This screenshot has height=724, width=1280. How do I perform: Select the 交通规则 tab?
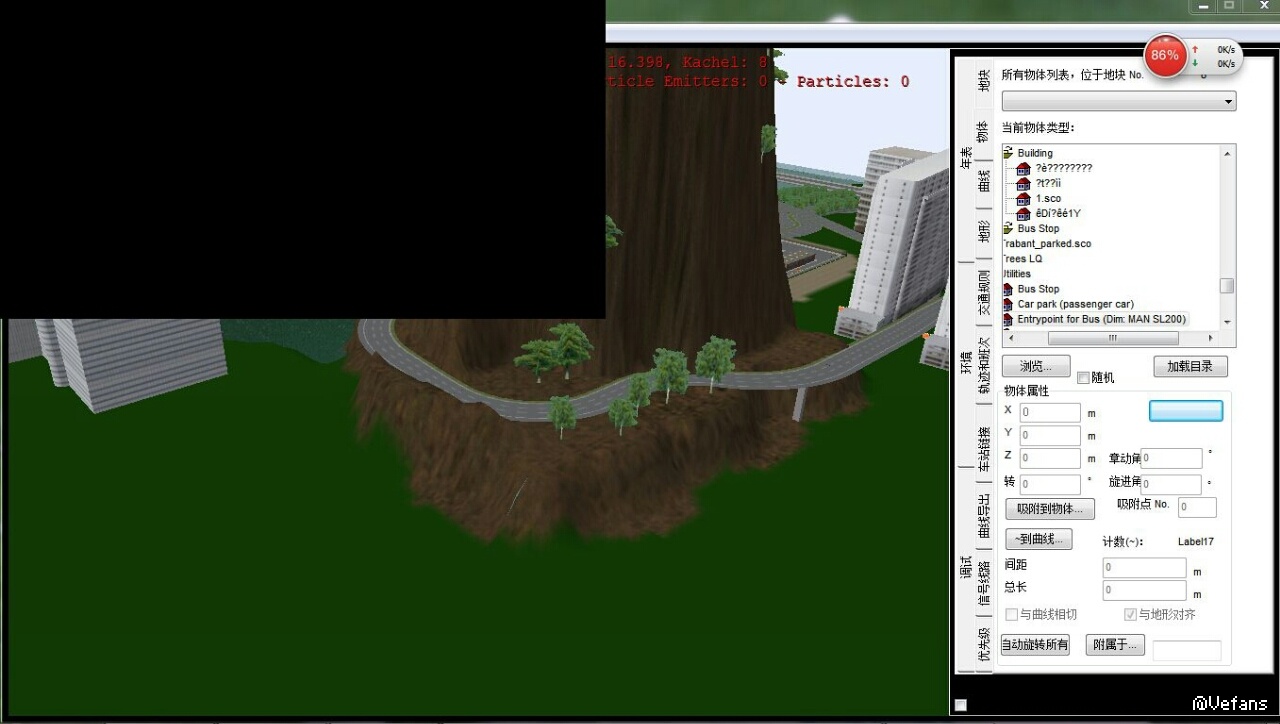click(x=983, y=292)
